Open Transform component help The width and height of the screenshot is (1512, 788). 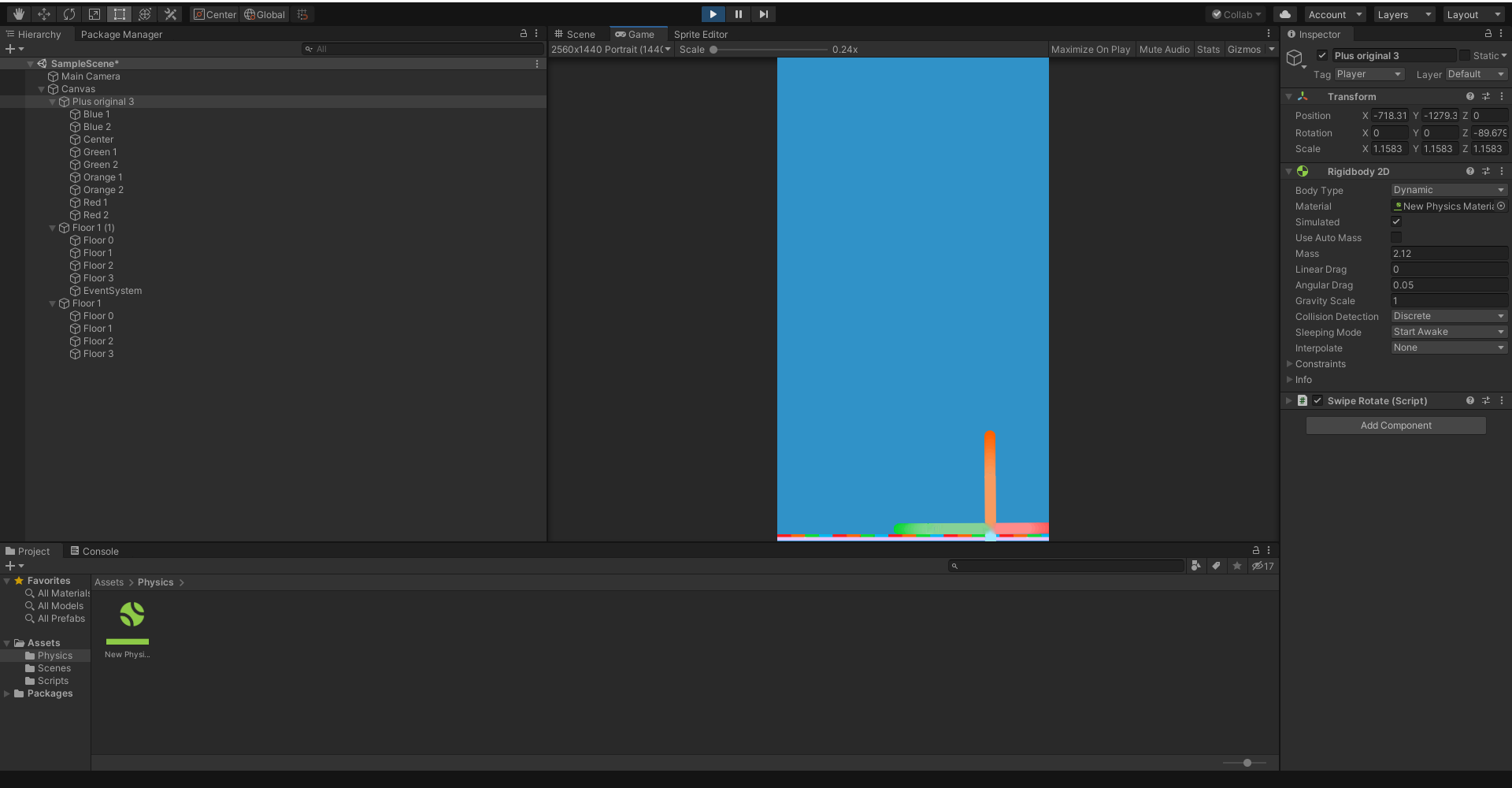tap(1470, 96)
